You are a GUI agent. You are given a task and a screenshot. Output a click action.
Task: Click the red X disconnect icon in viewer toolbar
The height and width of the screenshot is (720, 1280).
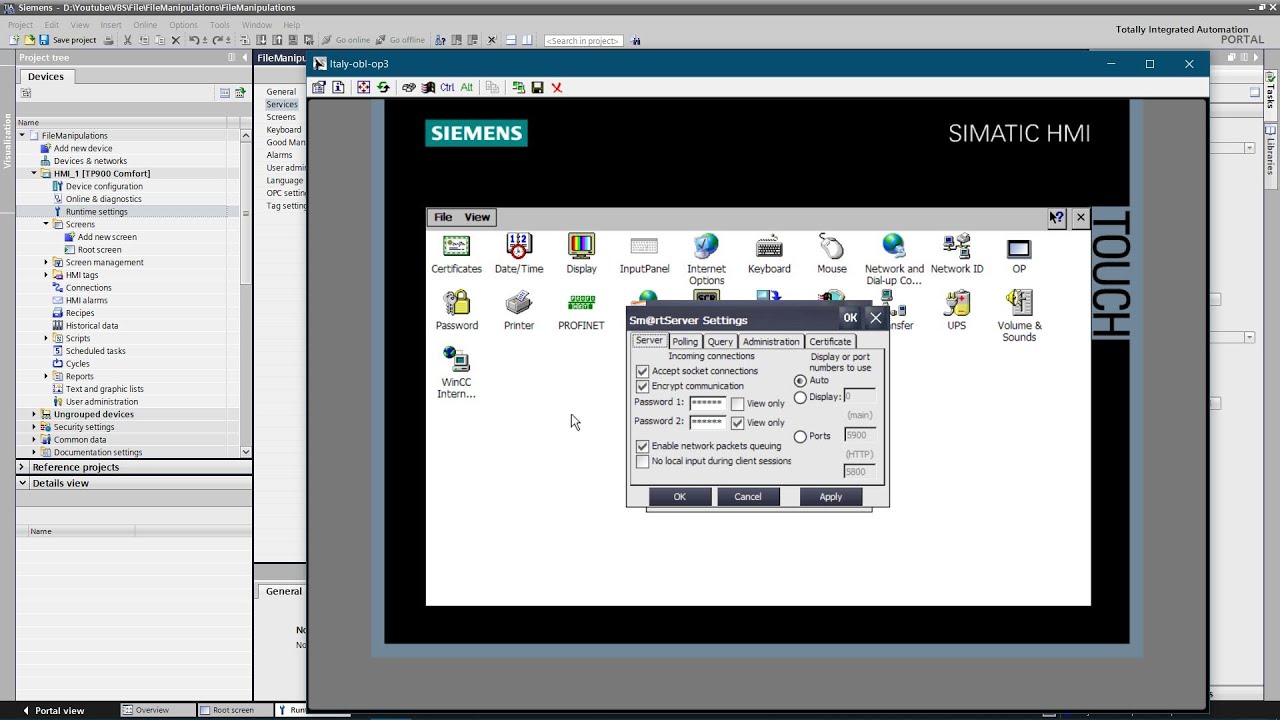pyautogui.click(x=557, y=88)
